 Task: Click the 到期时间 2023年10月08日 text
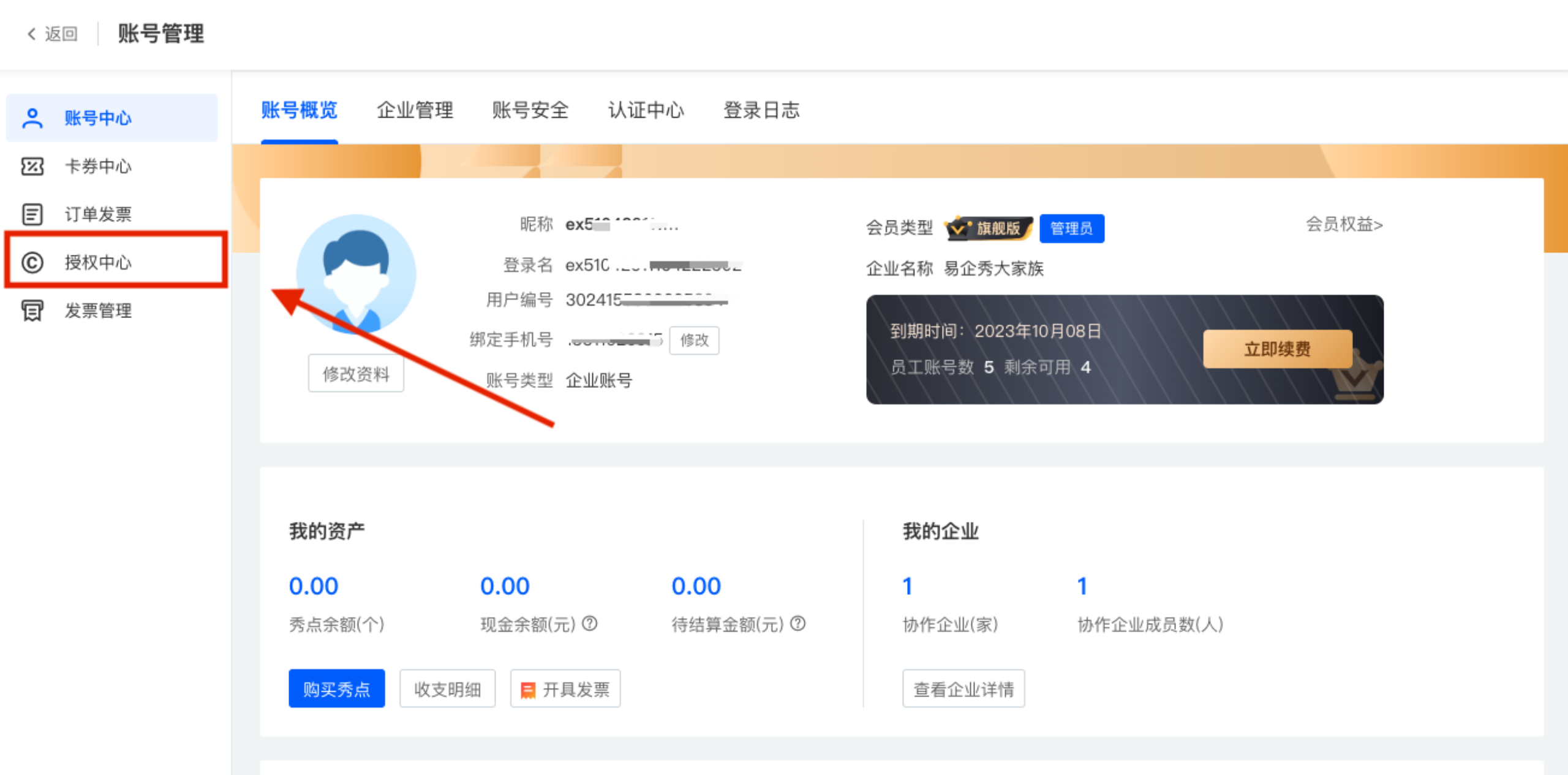click(x=995, y=331)
